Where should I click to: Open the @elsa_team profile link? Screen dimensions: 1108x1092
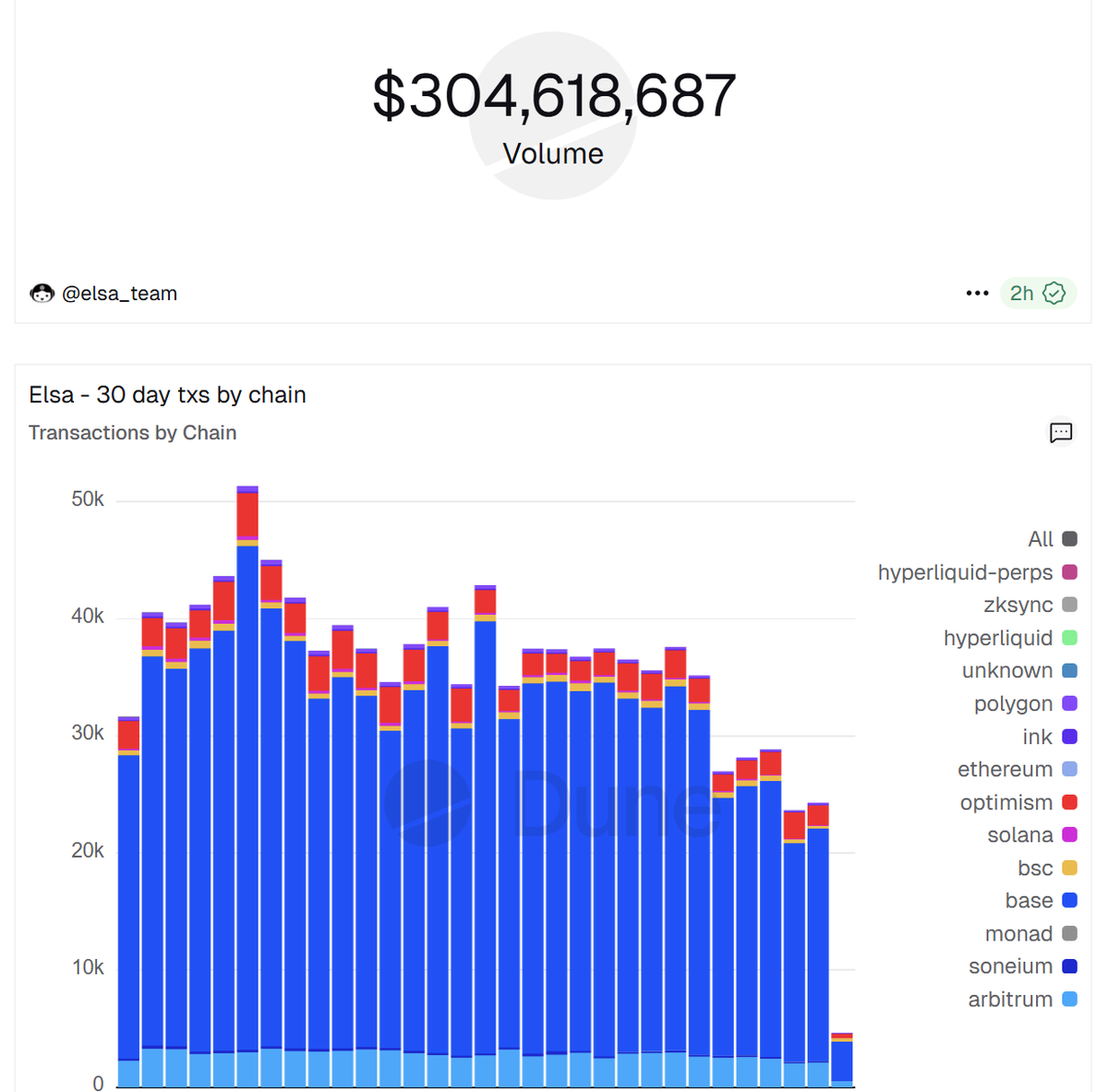pyautogui.click(x=119, y=294)
